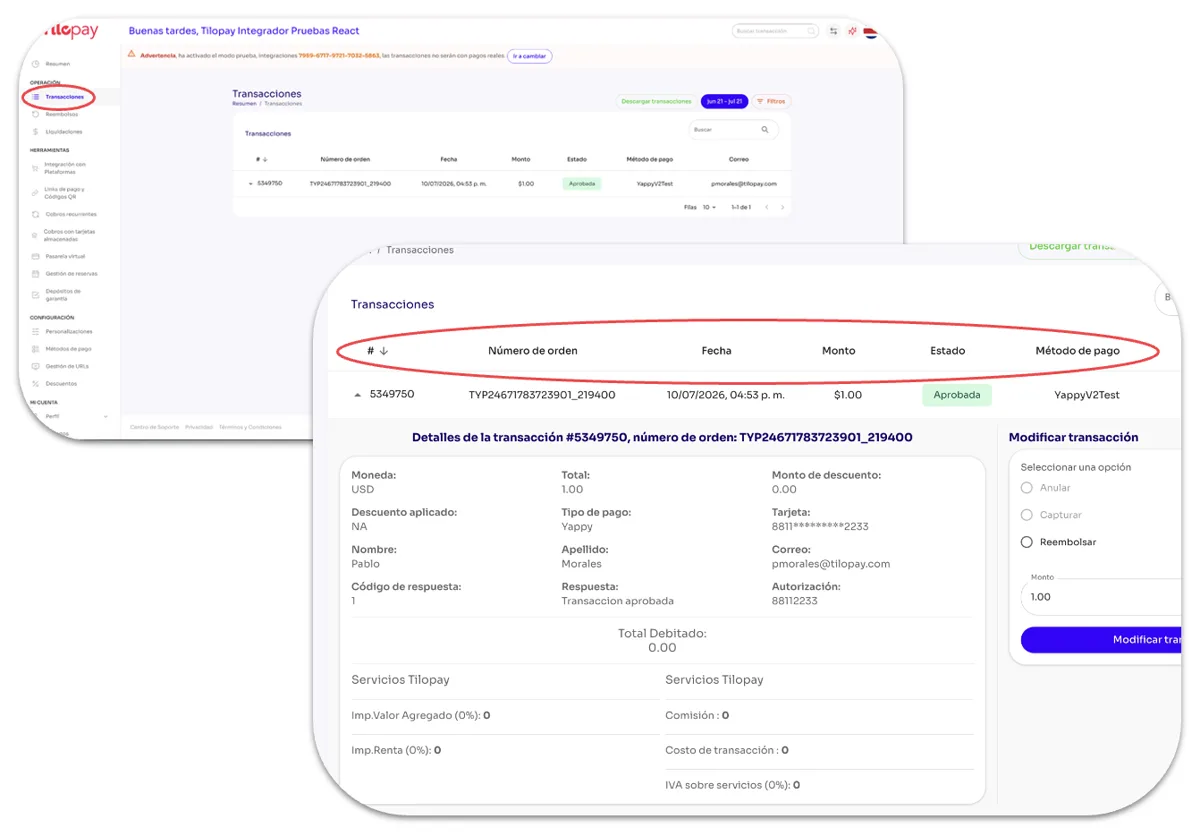This screenshot has width=1200, height=836.
Task: Click Correo column header in small table
Action: pos(738,159)
